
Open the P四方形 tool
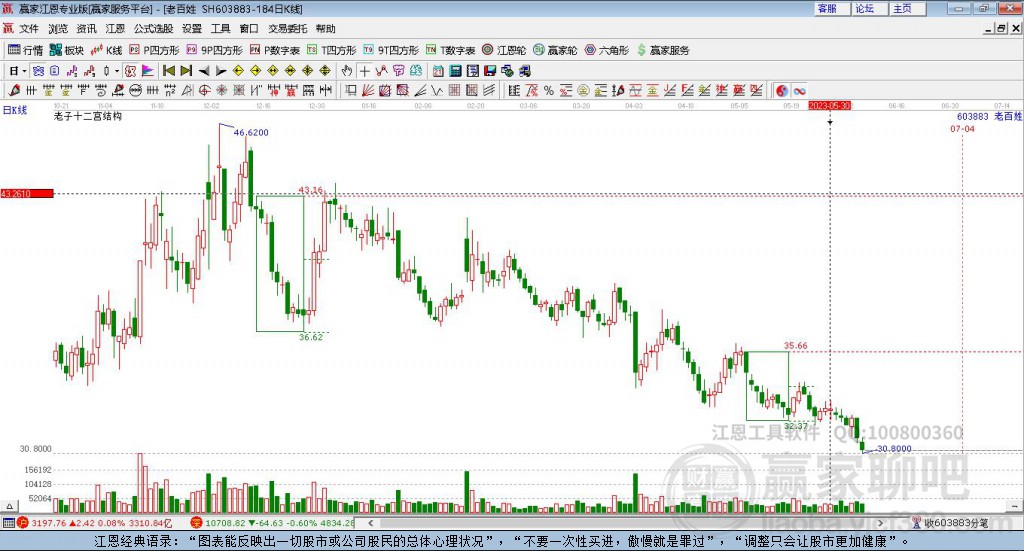coord(154,50)
